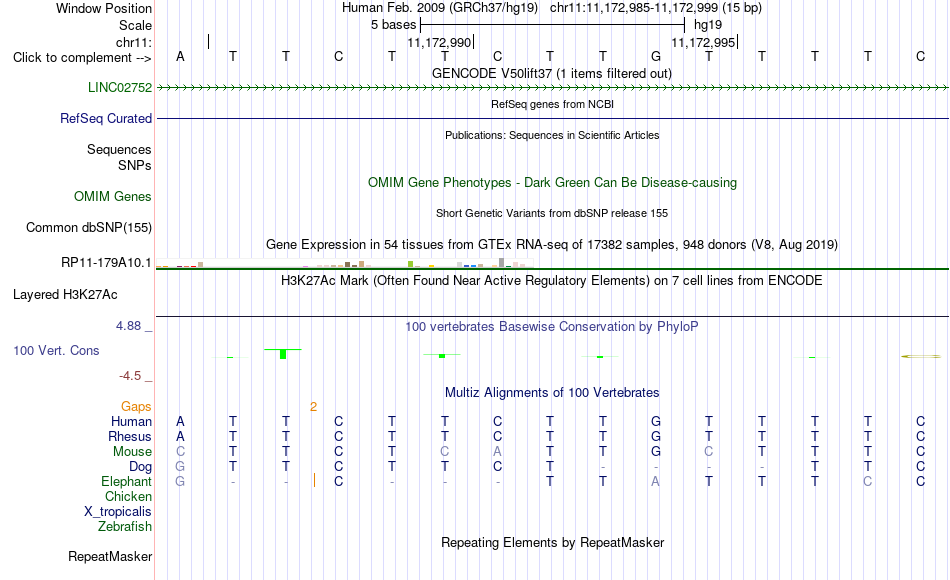This screenshot has height=580, width=950.
Task: Click the hg19 label beside scale bar
Action: 708,25
